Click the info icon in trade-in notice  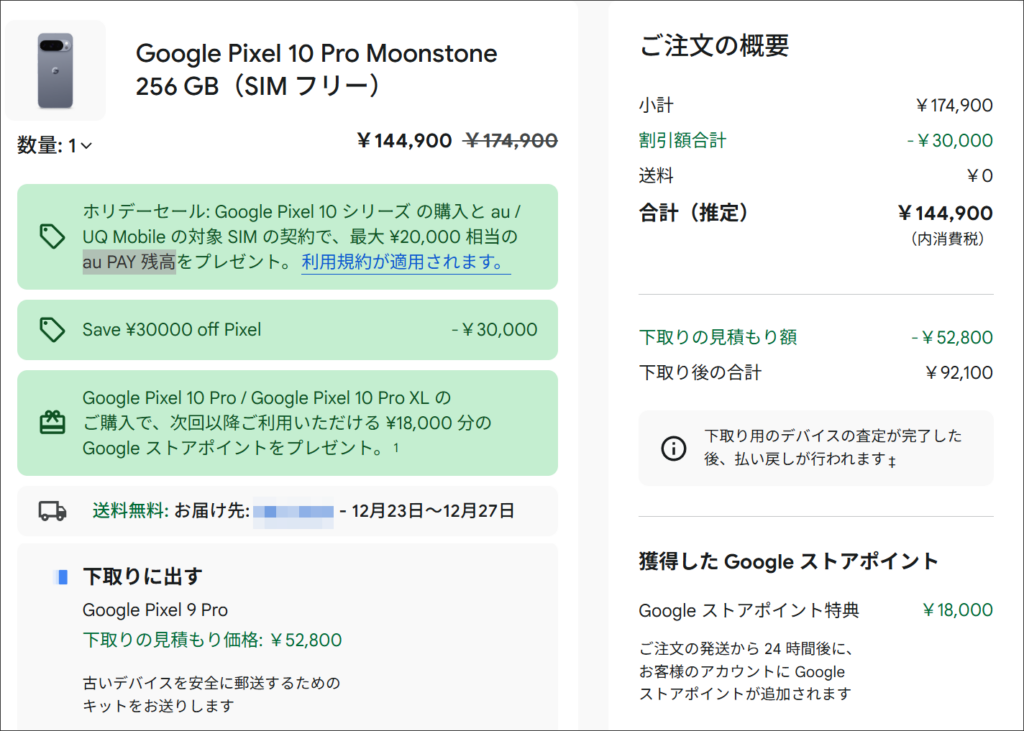(674, 448)
